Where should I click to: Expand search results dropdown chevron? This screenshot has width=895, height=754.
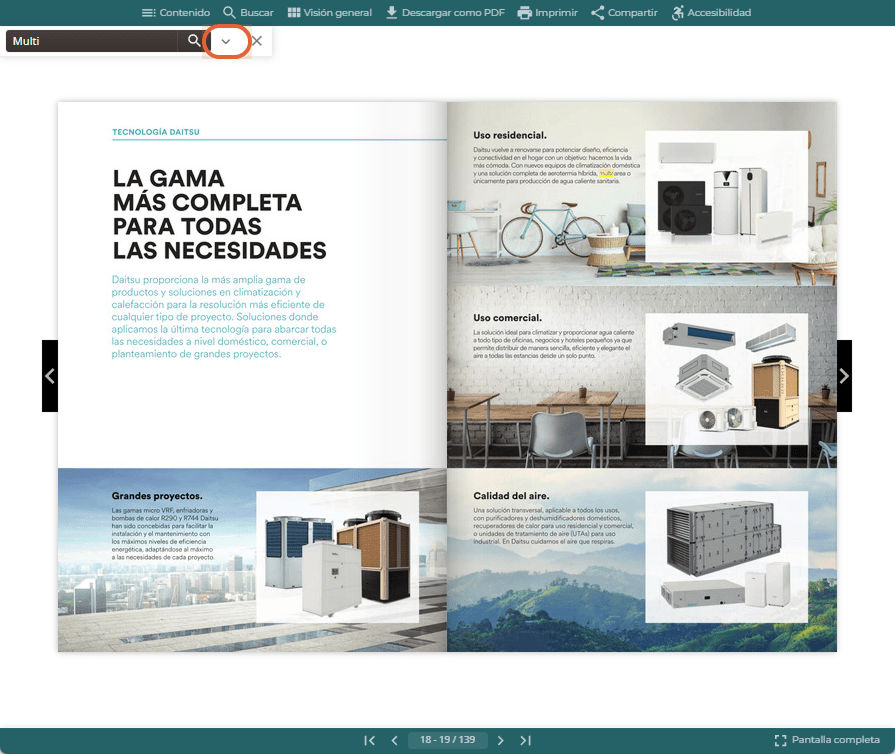coord(226,41)
